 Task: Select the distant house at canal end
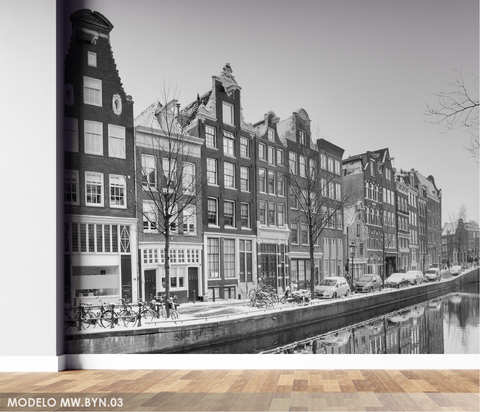(x=461, y=241)
